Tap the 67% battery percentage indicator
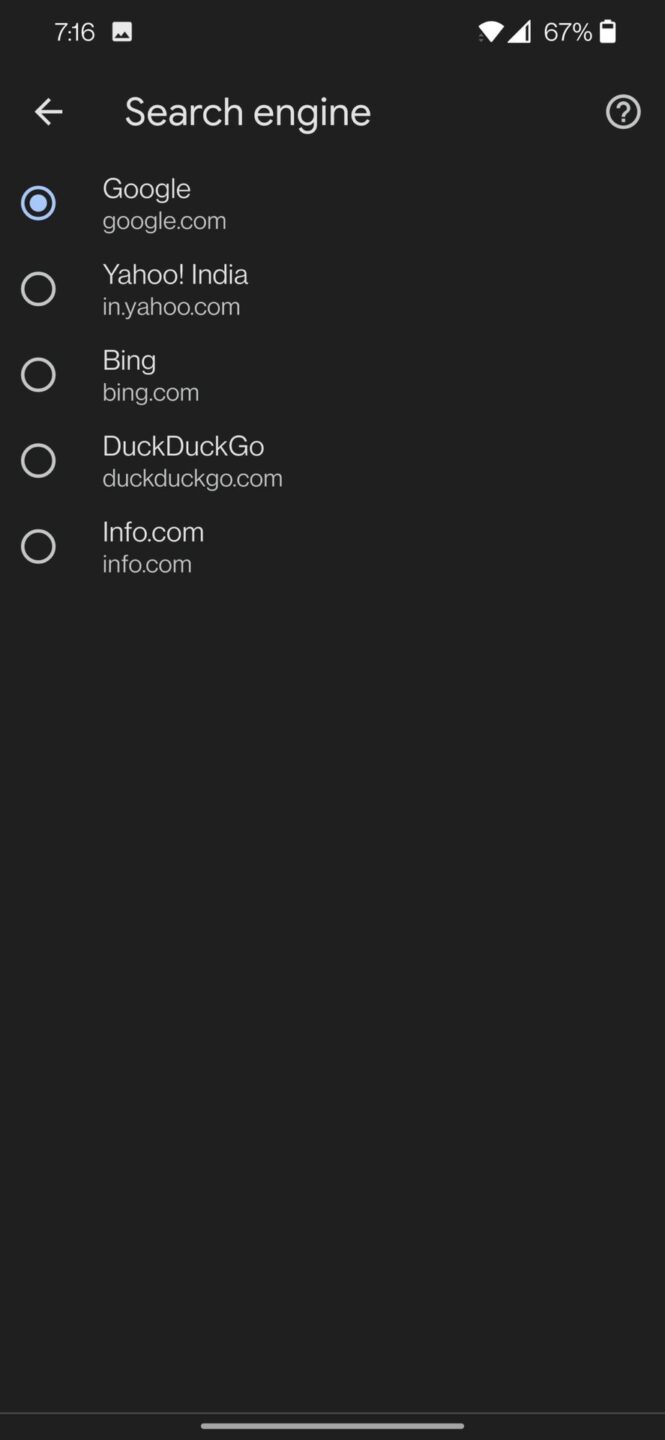Image resolution: width=665 pixels, height=1440 pixels. (565, 31)
